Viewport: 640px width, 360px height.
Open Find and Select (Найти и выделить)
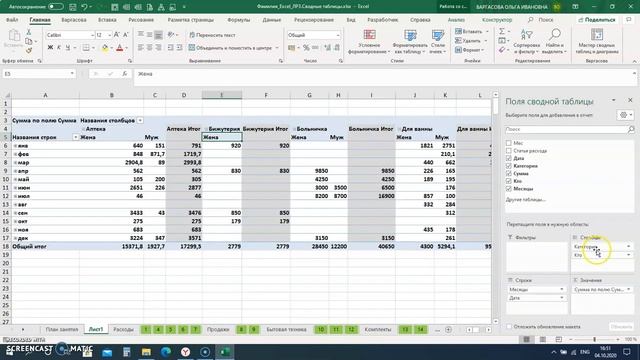(554, 42)
